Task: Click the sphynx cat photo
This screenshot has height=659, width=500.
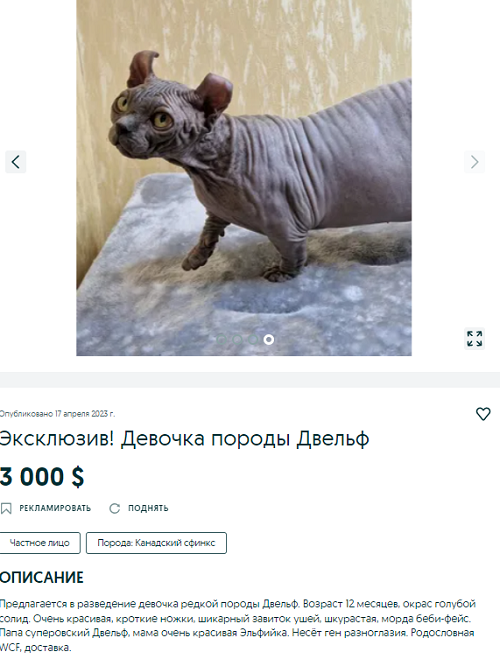Action: (x=244, y=178)
